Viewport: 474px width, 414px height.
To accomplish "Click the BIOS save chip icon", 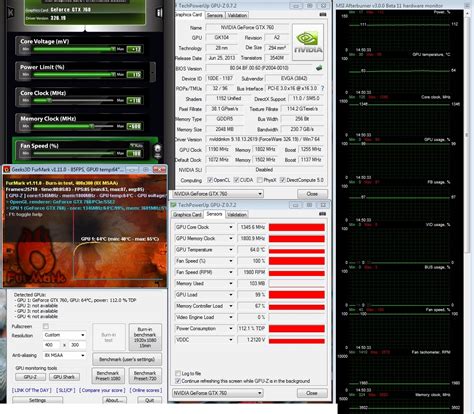I will tap(319, 68).
